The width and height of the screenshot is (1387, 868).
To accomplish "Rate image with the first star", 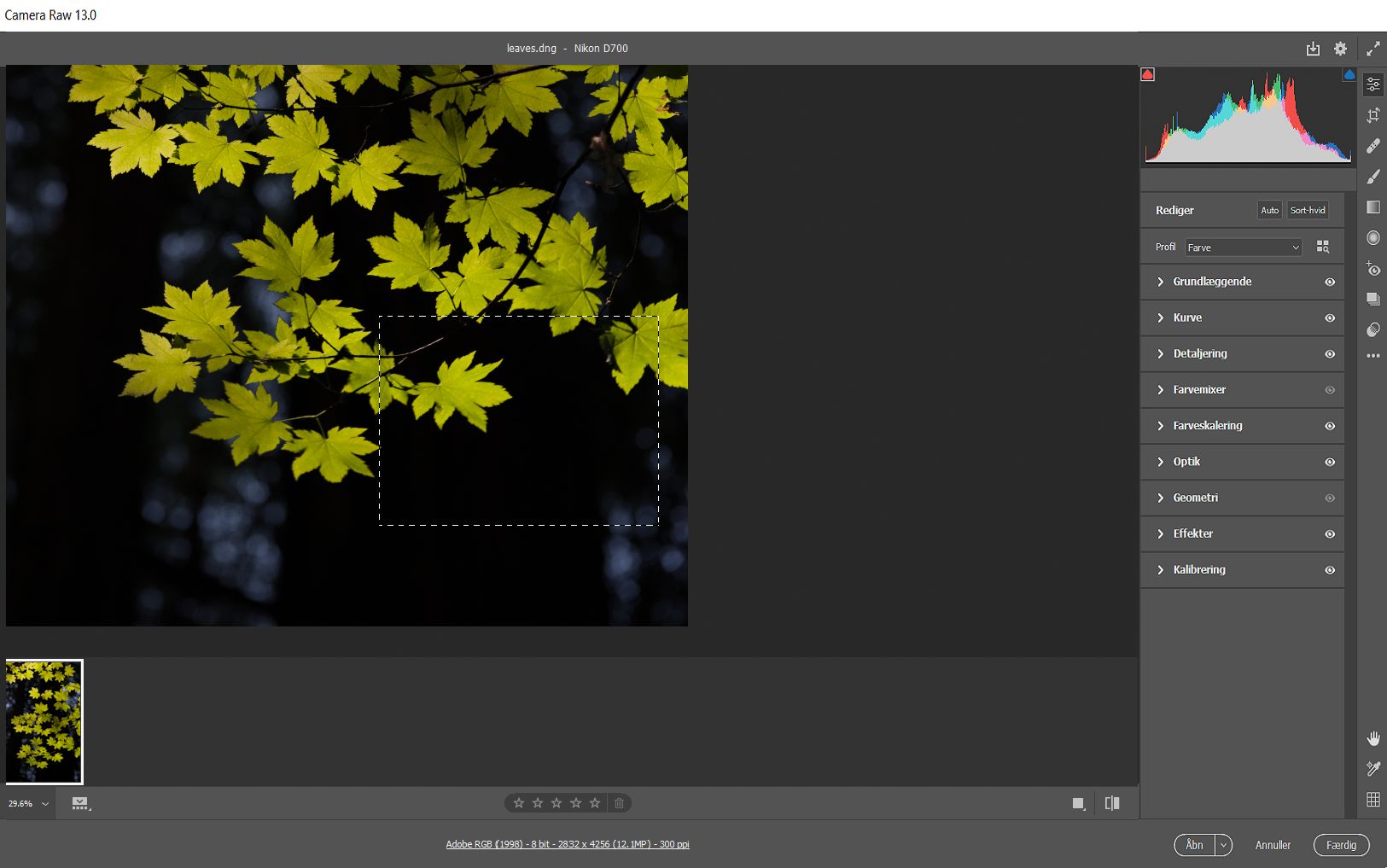I will click(x=518, y=803).
